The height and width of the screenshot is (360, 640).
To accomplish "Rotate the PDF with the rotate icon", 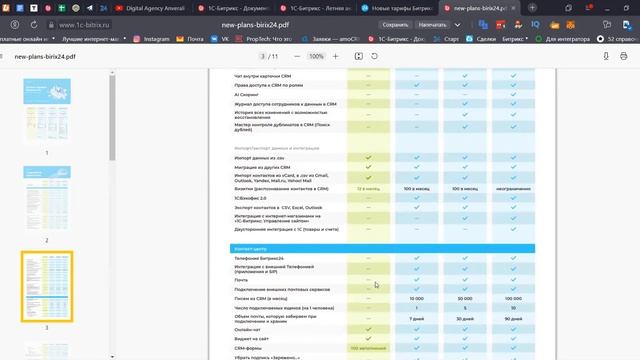I will [374, 56].
